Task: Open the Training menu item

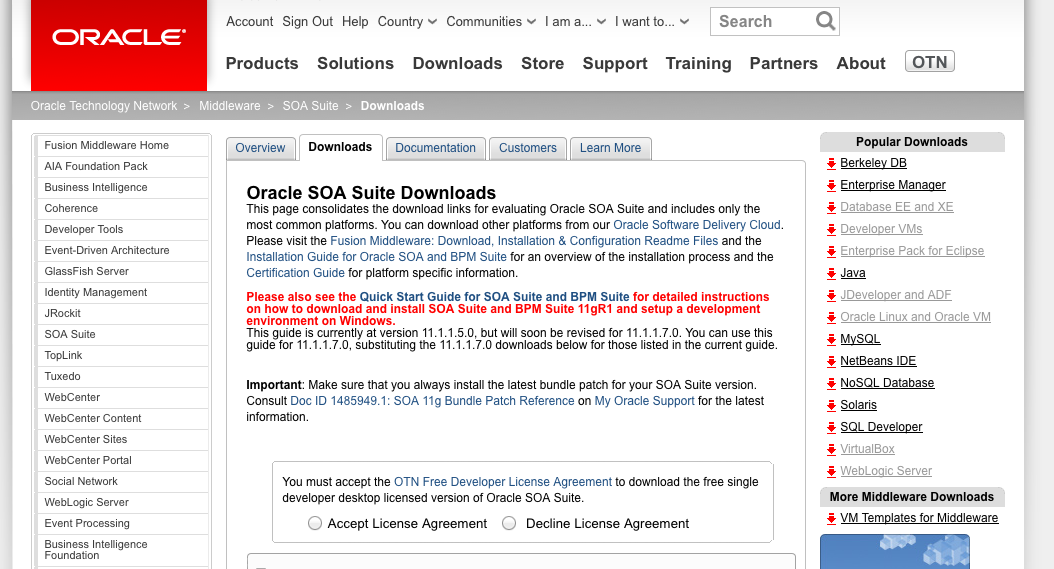Action: click(698, 63)
